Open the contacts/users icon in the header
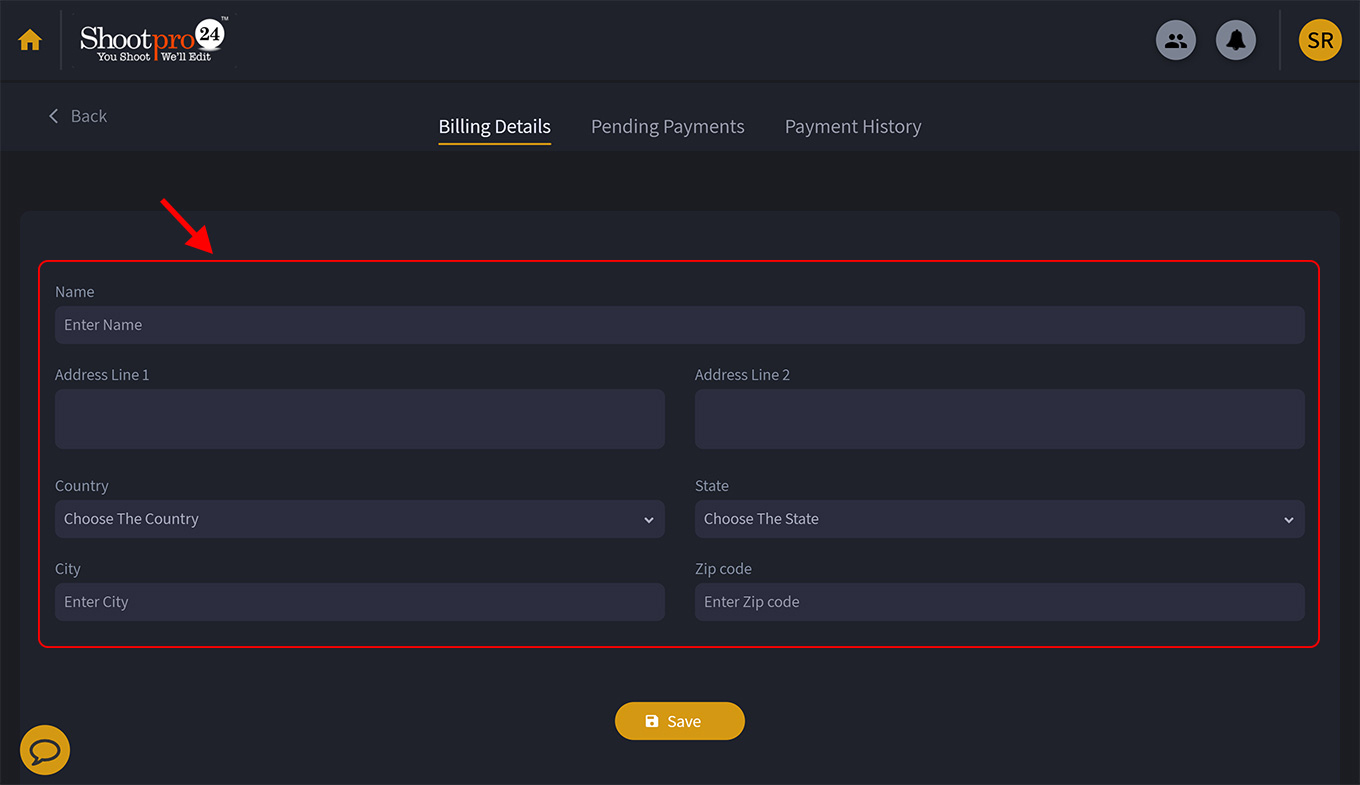The image size is (1360, 785). (x=1176, y=40)
